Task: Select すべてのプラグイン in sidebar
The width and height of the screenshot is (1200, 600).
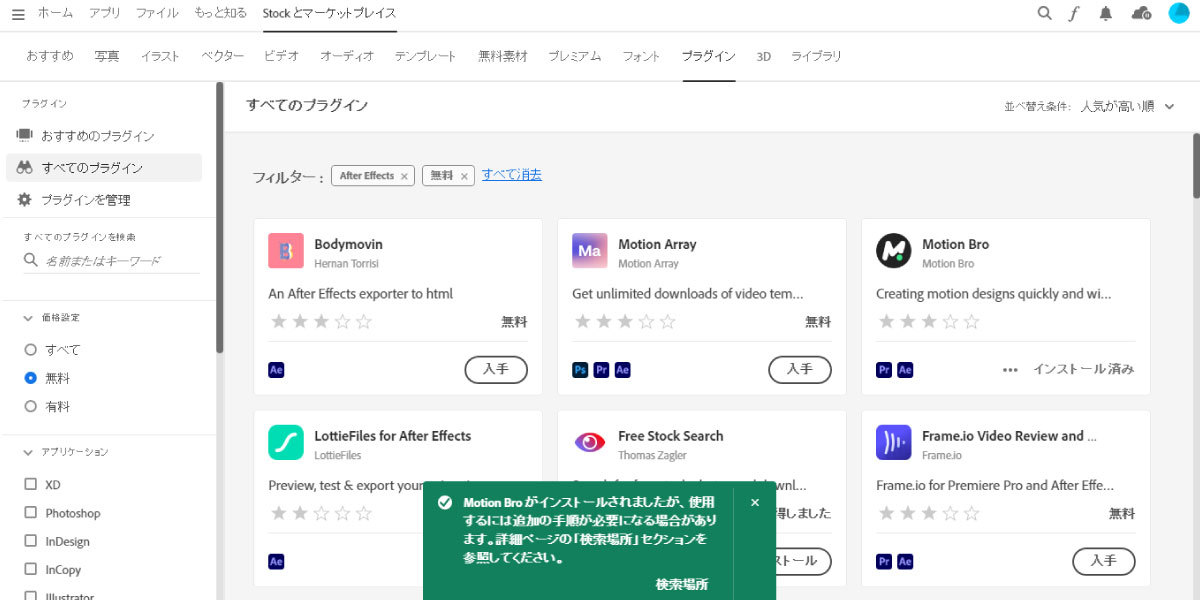Action: click(104, 168)
